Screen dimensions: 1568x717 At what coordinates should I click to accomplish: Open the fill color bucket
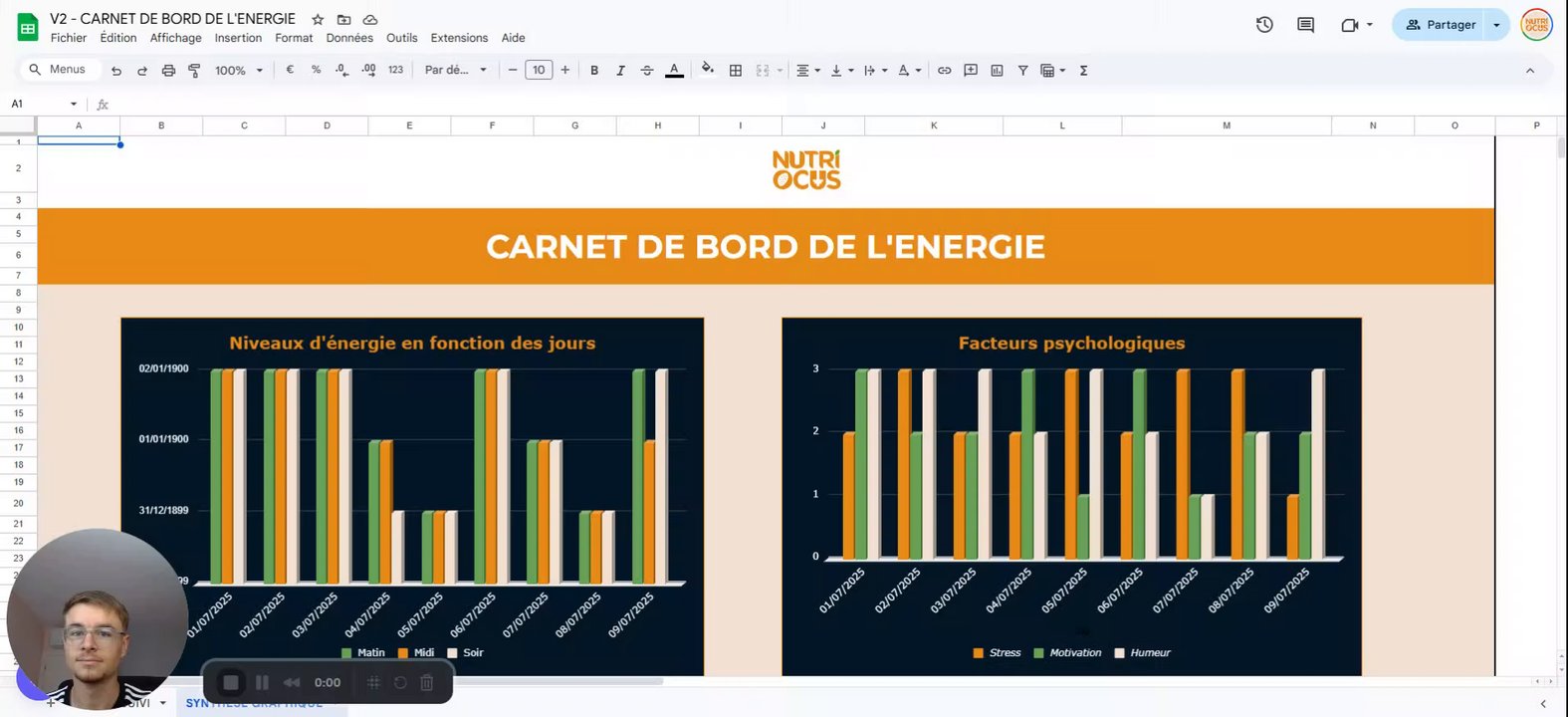tap(707, 70)
